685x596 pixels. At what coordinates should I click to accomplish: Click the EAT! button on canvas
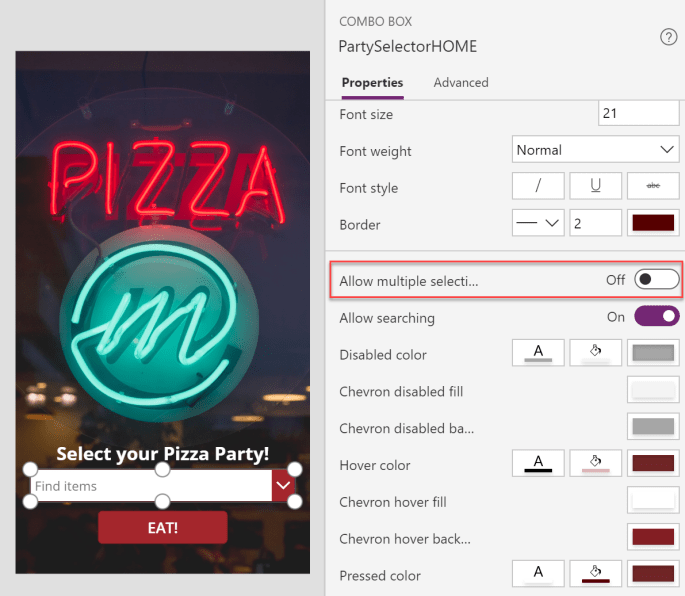(163, 527)
